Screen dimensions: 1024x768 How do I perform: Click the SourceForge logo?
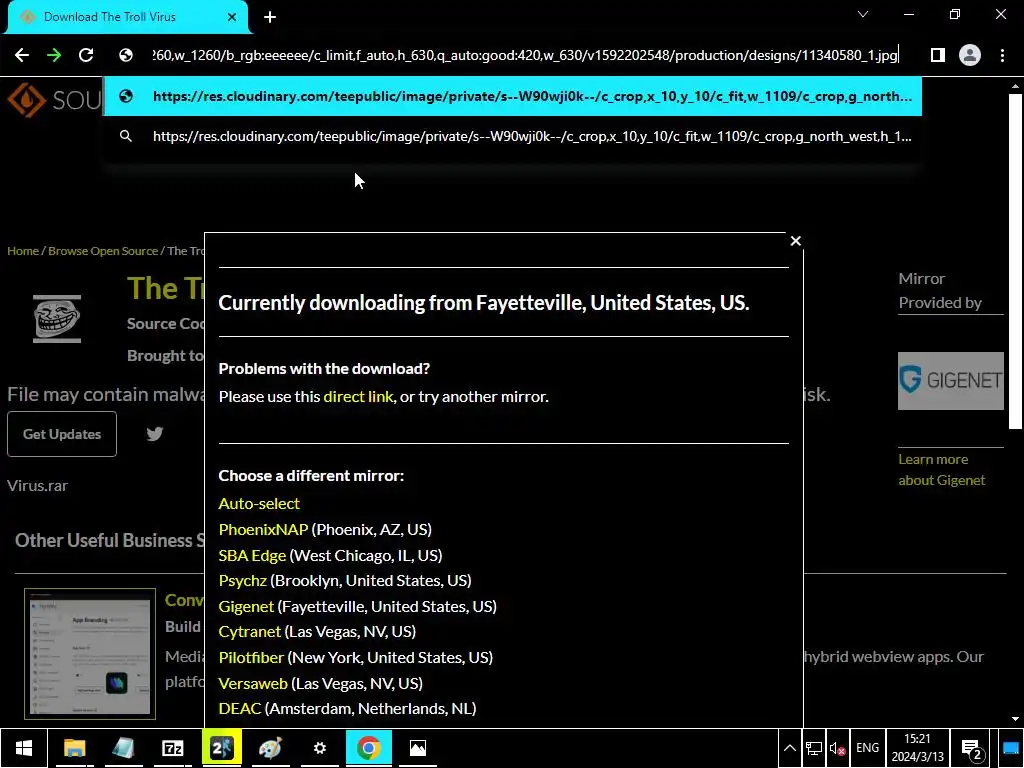[x=54, y=100]
